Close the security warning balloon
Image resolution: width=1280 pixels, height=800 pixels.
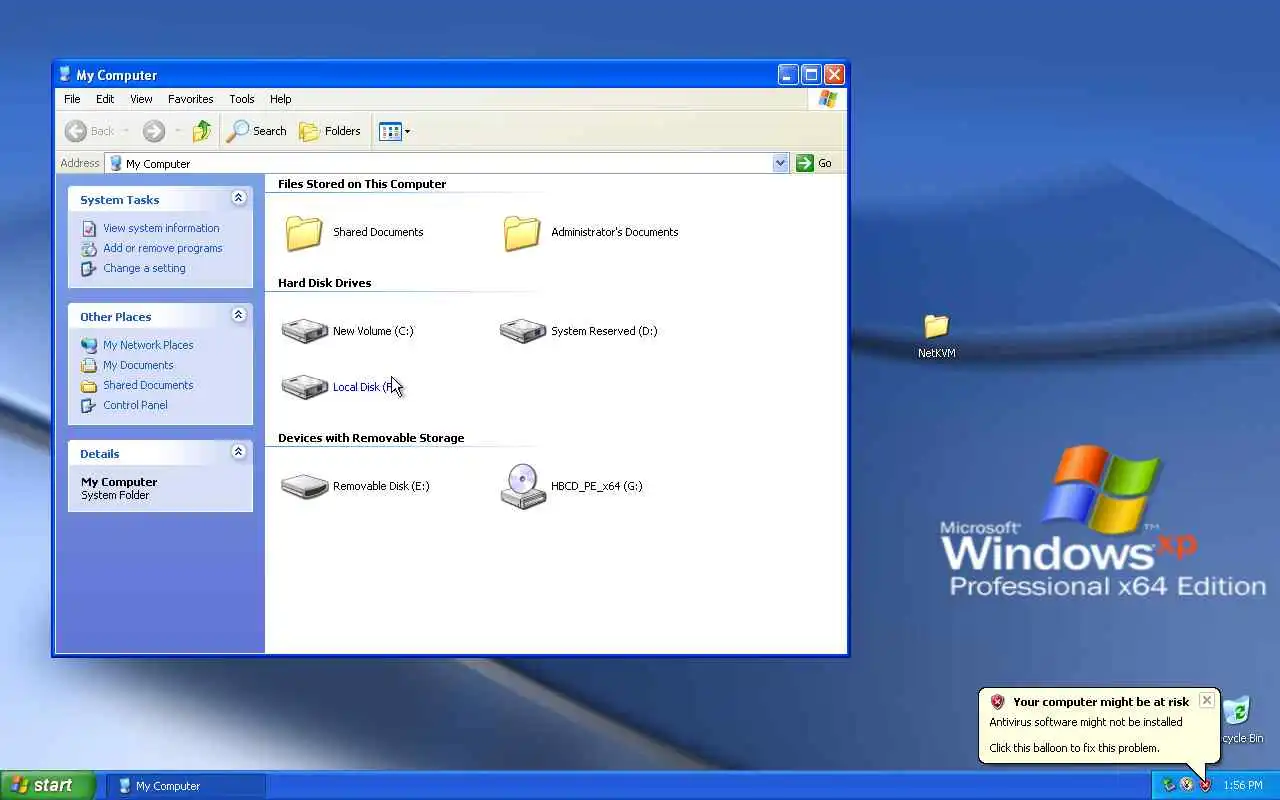(x=1207, y=700)
